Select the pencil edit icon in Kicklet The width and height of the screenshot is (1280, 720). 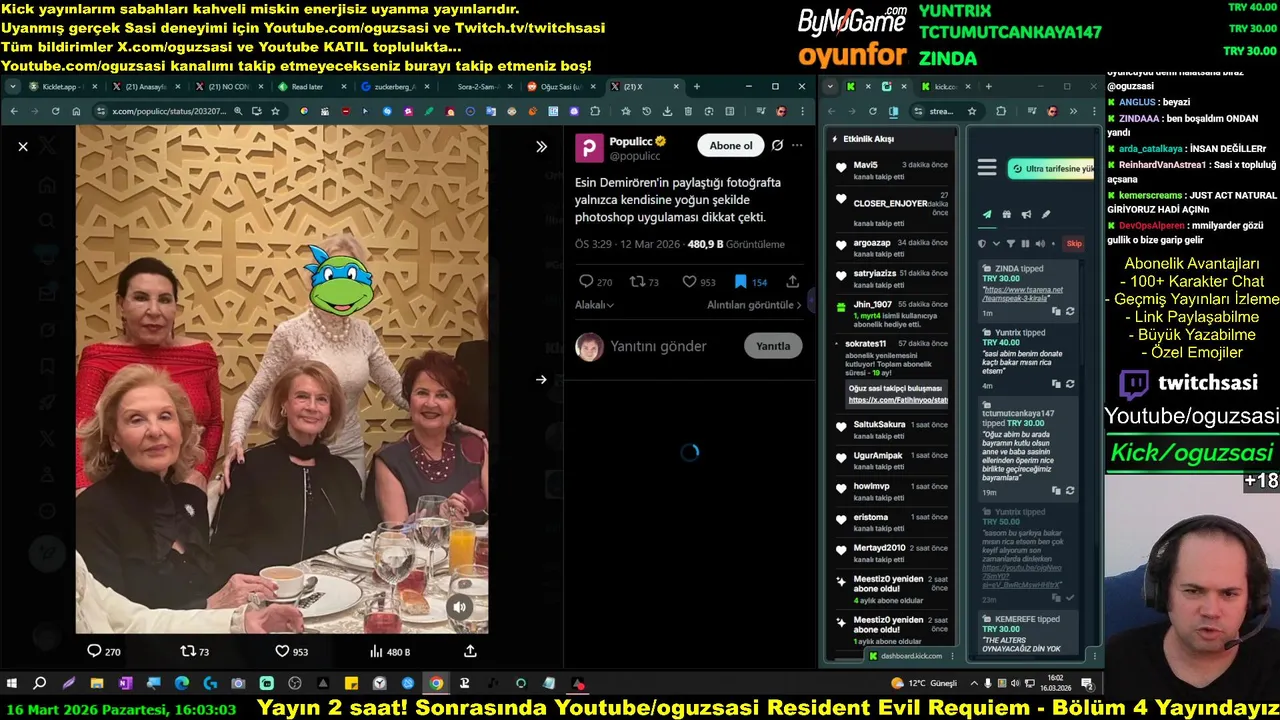pyautogui.click(x=1046, y=214)
